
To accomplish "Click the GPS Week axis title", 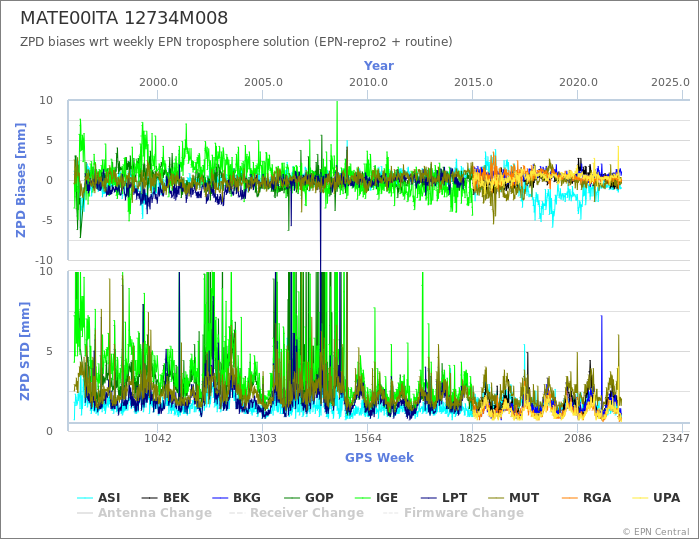I will point(379,457).
